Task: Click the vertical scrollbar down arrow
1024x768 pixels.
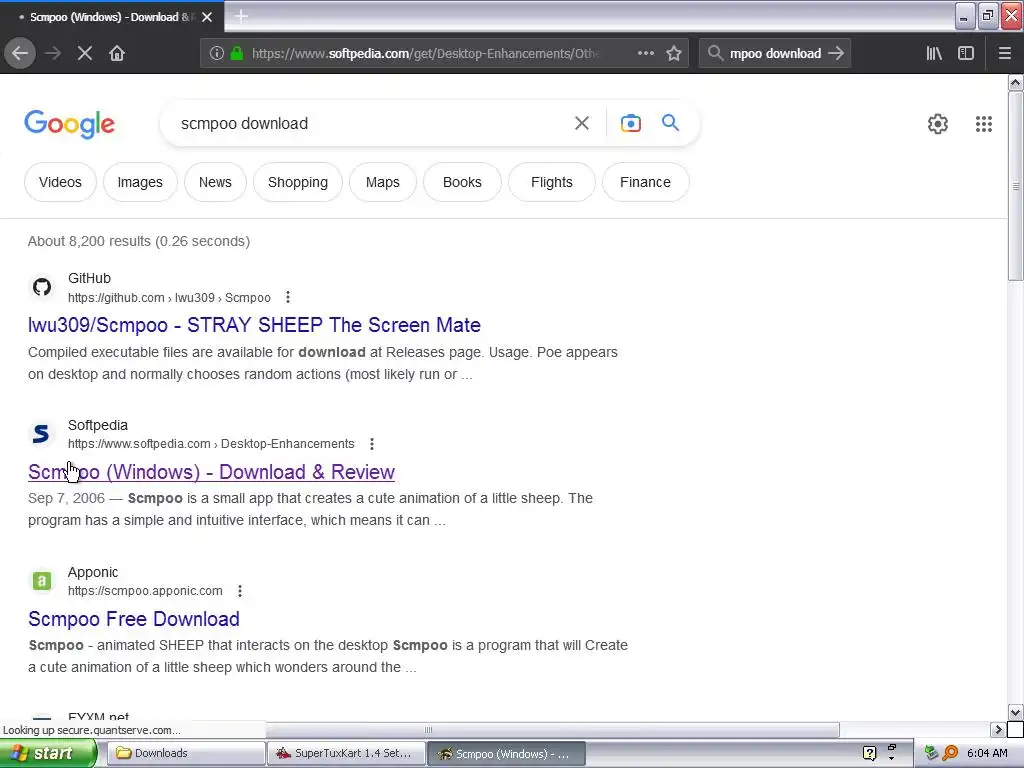Action: pos(1016,713)
